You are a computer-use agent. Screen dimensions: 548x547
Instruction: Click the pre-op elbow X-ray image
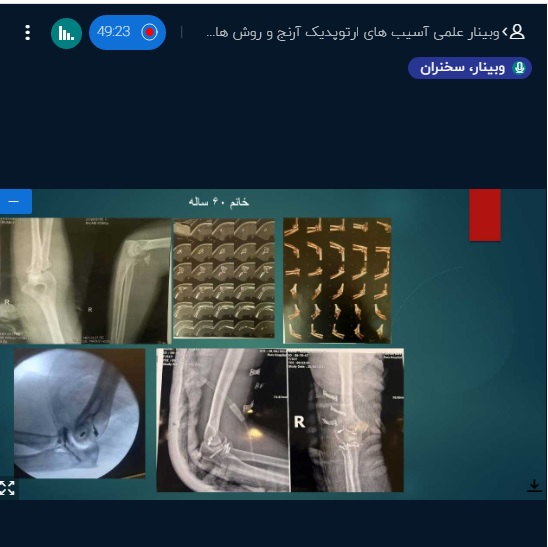85,281
